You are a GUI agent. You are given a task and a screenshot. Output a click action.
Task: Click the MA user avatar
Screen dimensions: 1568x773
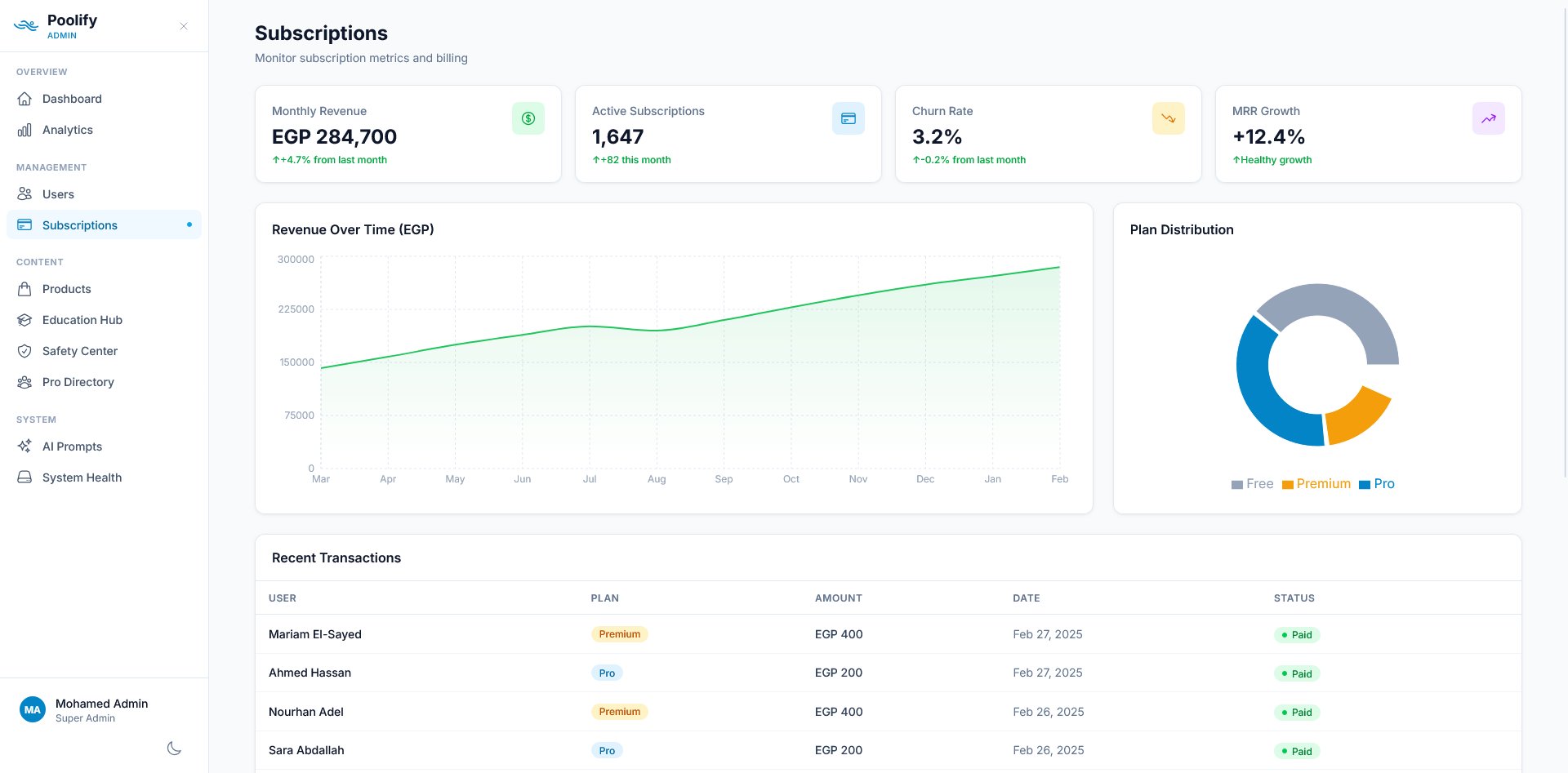[33, 710]
